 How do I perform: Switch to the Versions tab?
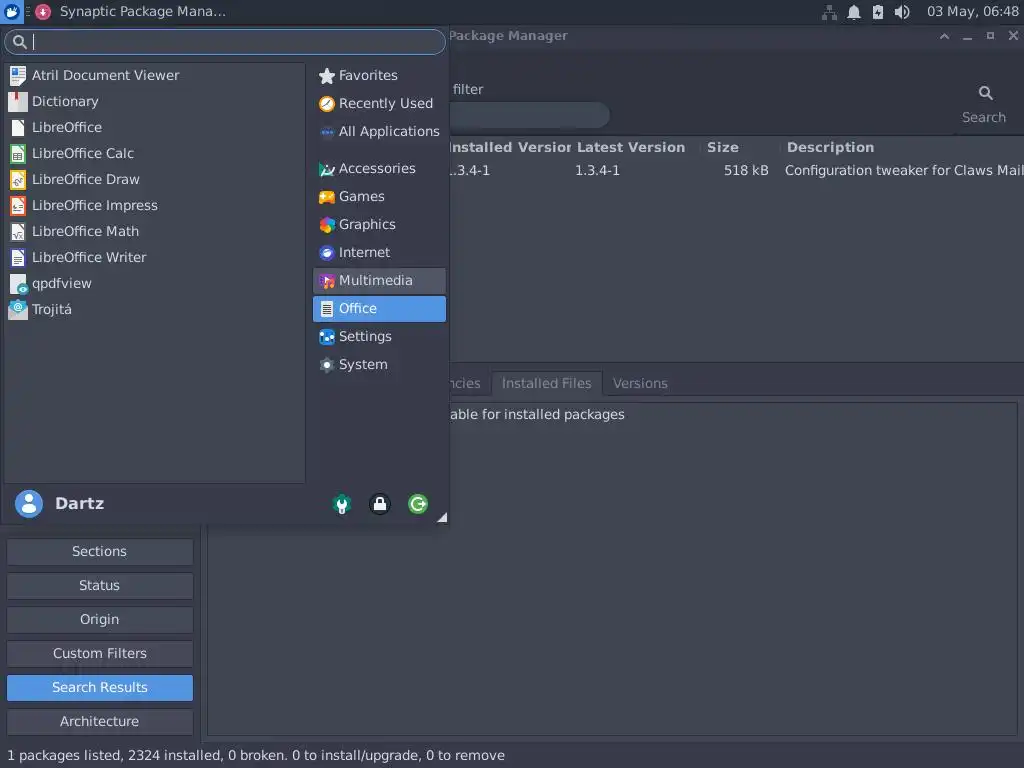pos(640,383)
